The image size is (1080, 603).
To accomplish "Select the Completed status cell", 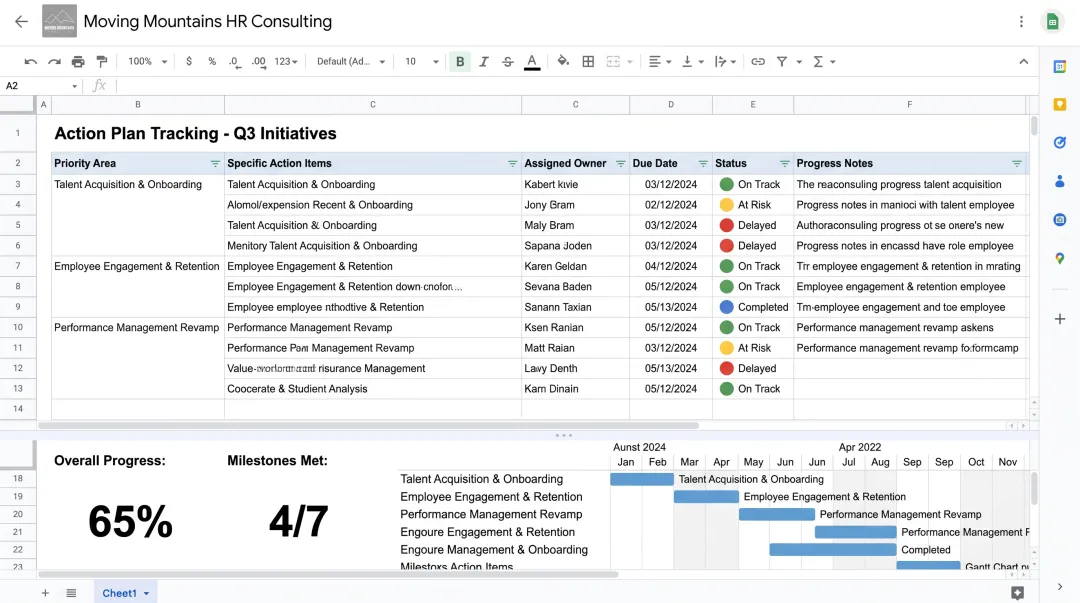I will (753, 307).
